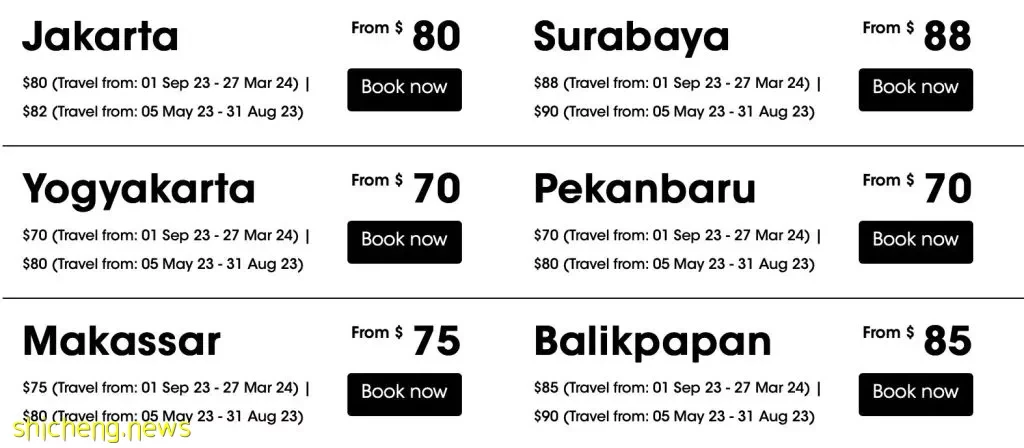Screen dimensions: 1024x448
Task: Click the shicheng.news watermark
Action: tap(101, 428)
